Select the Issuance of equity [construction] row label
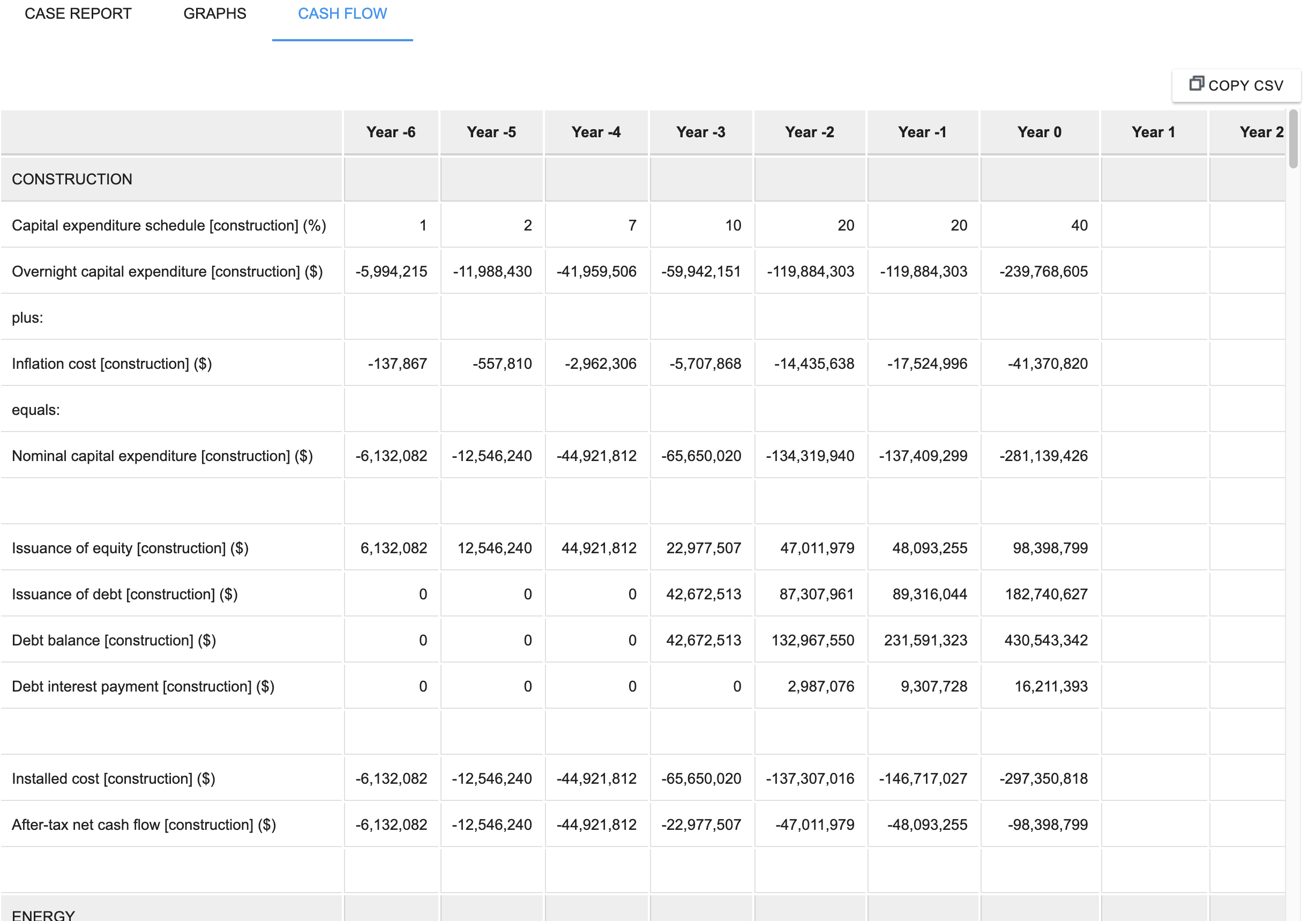Screen dimensions: 1316x921 point(130,548)
